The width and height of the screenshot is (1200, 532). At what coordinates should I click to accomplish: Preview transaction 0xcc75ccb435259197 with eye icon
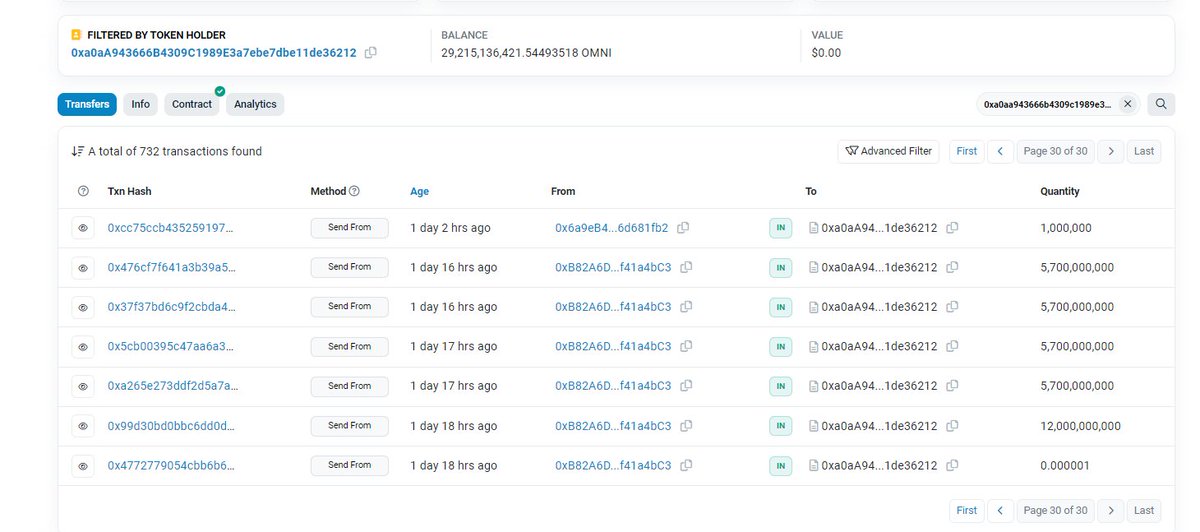click(83, 228)
